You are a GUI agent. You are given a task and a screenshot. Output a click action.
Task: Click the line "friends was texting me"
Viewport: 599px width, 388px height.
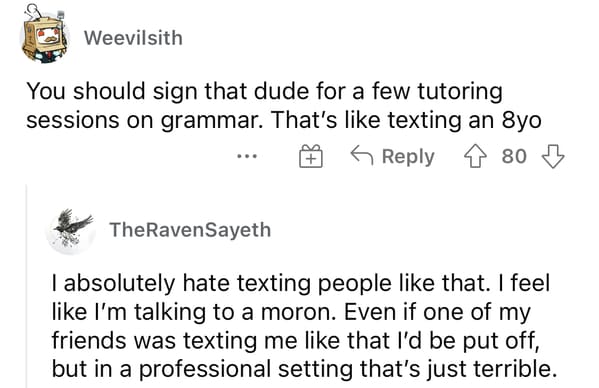tap(296, 341)
